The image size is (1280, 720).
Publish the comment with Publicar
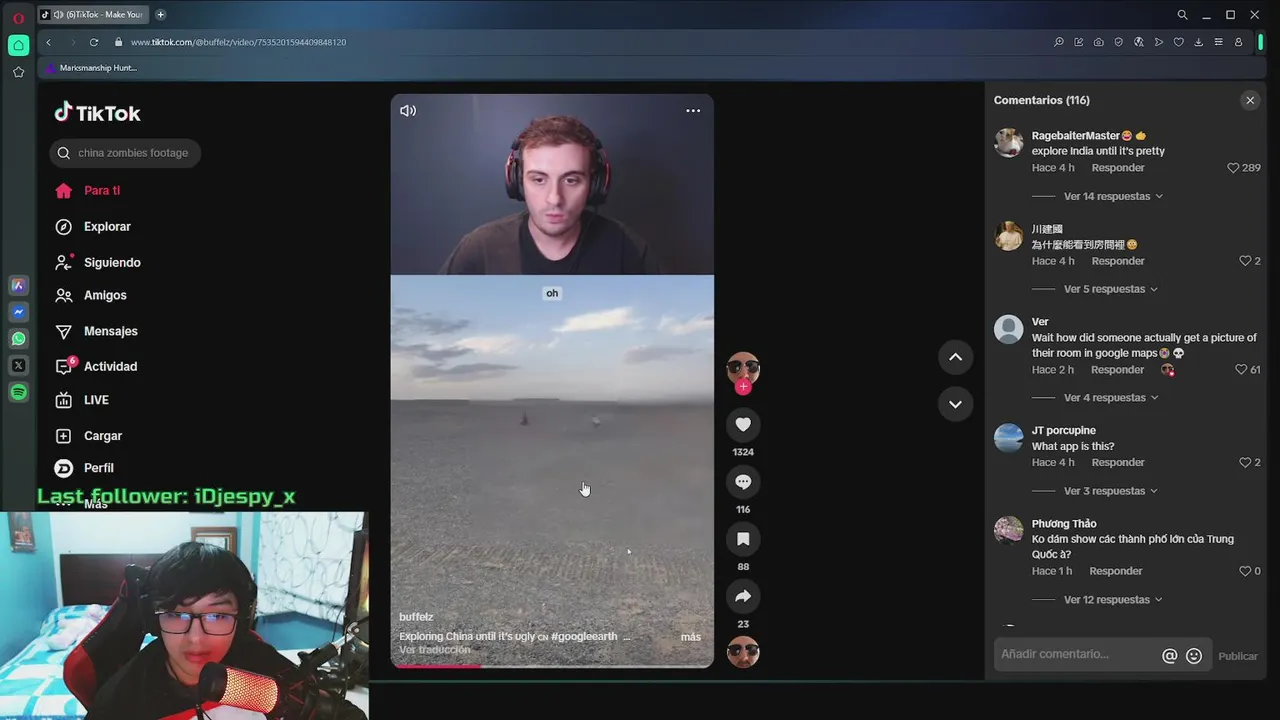pyautogui.click(x=1238, y=657)
